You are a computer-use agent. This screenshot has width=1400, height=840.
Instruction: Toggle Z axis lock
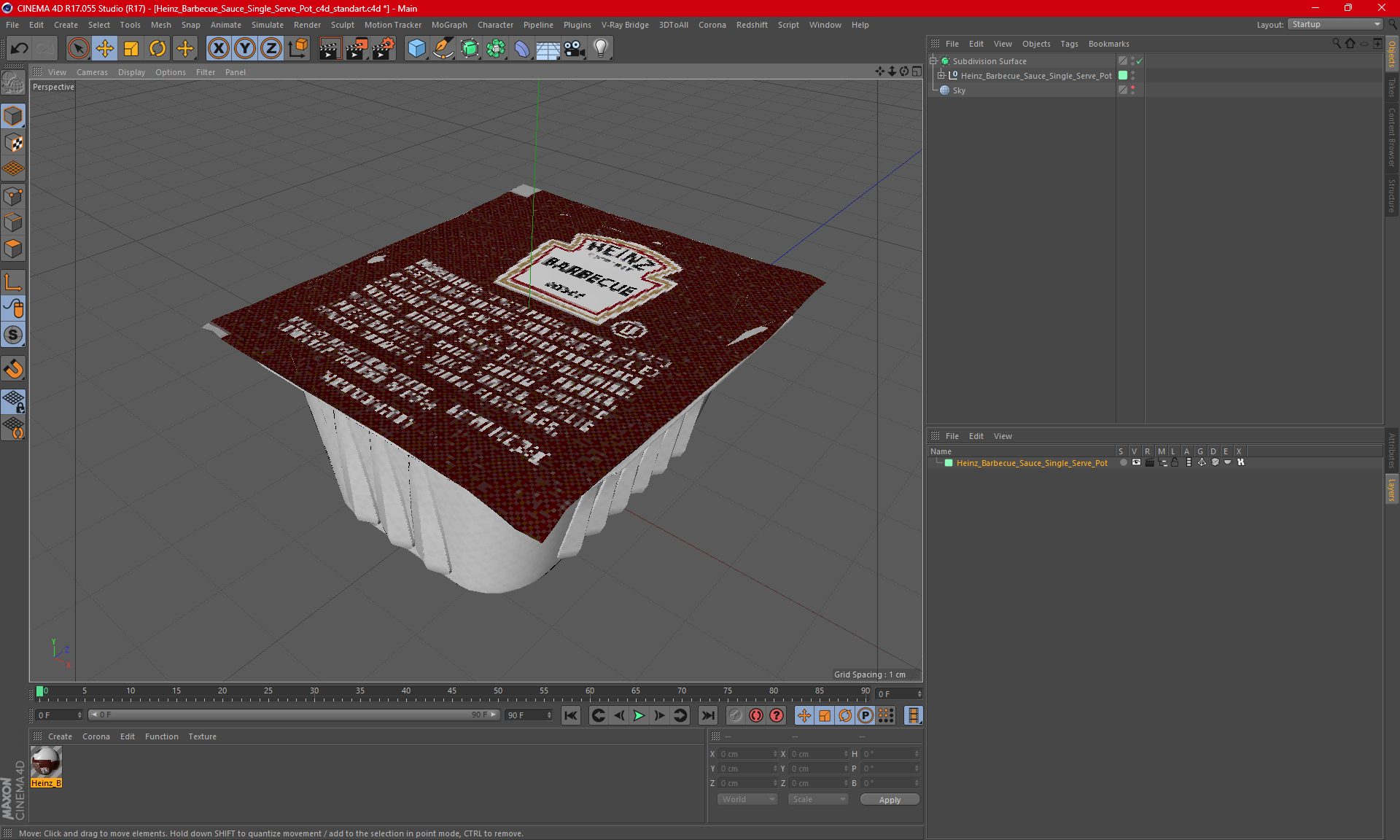(271, 49)
